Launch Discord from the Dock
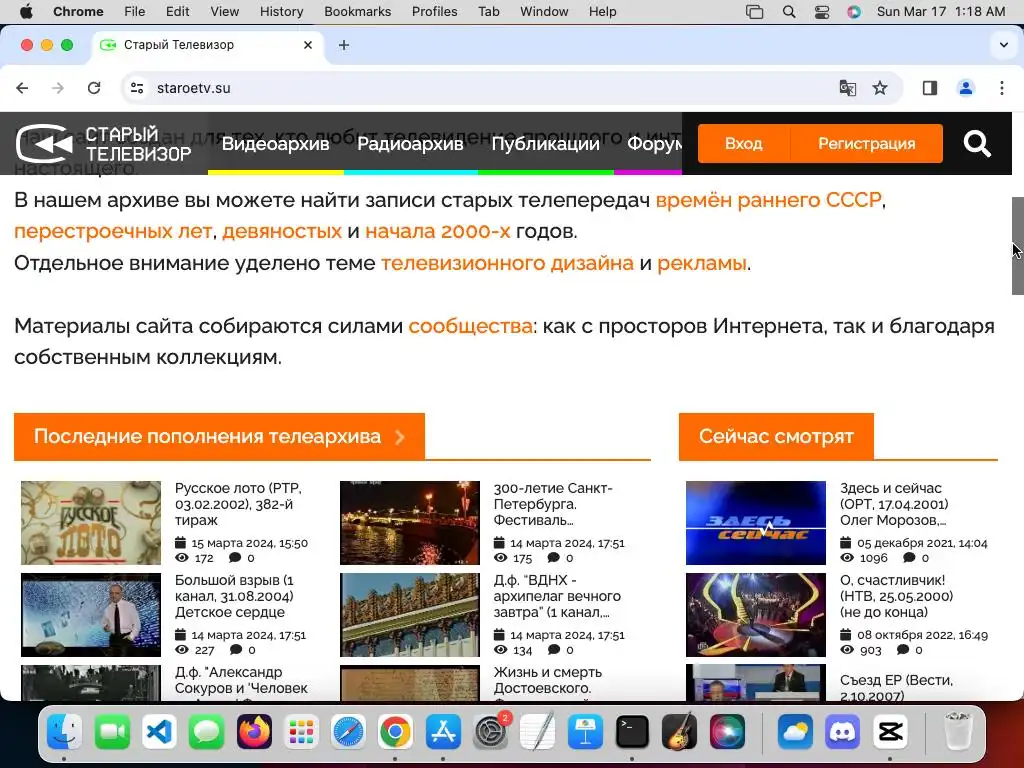 click(842, 731)
